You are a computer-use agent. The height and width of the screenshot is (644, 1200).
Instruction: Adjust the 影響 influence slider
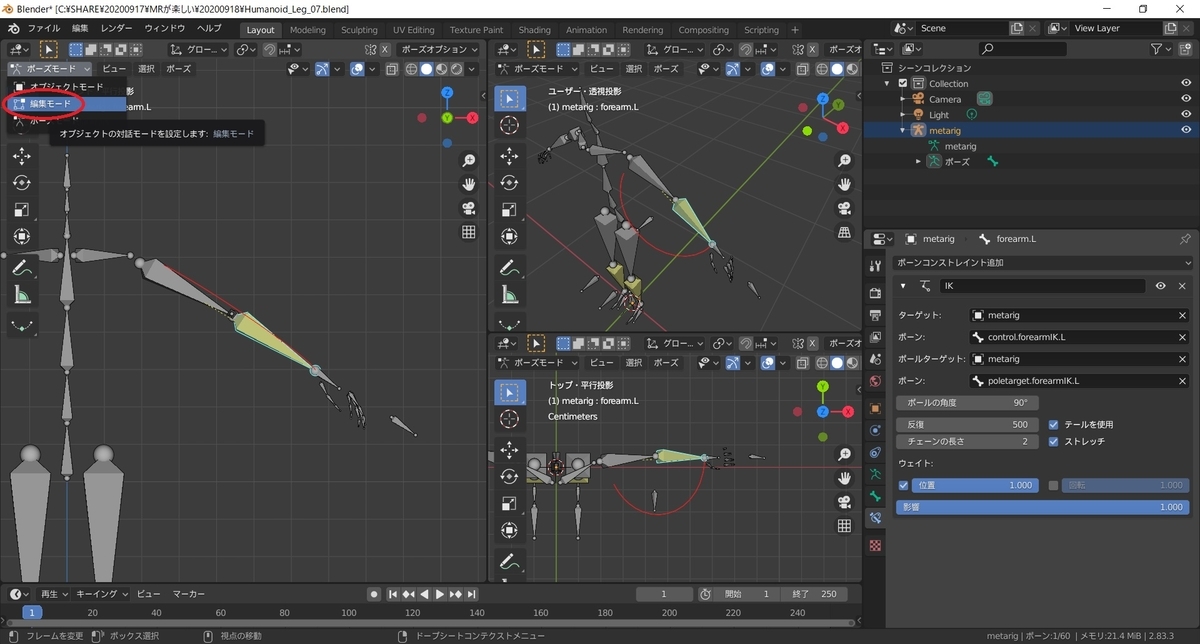click(1043, 507)
